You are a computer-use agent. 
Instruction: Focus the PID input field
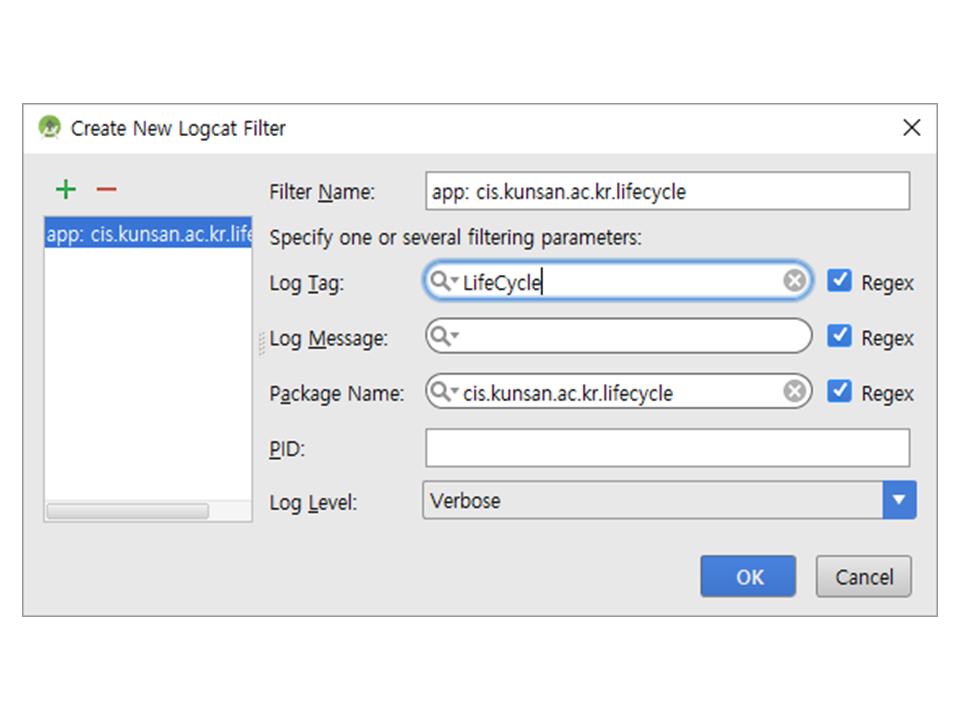point(667,448)
